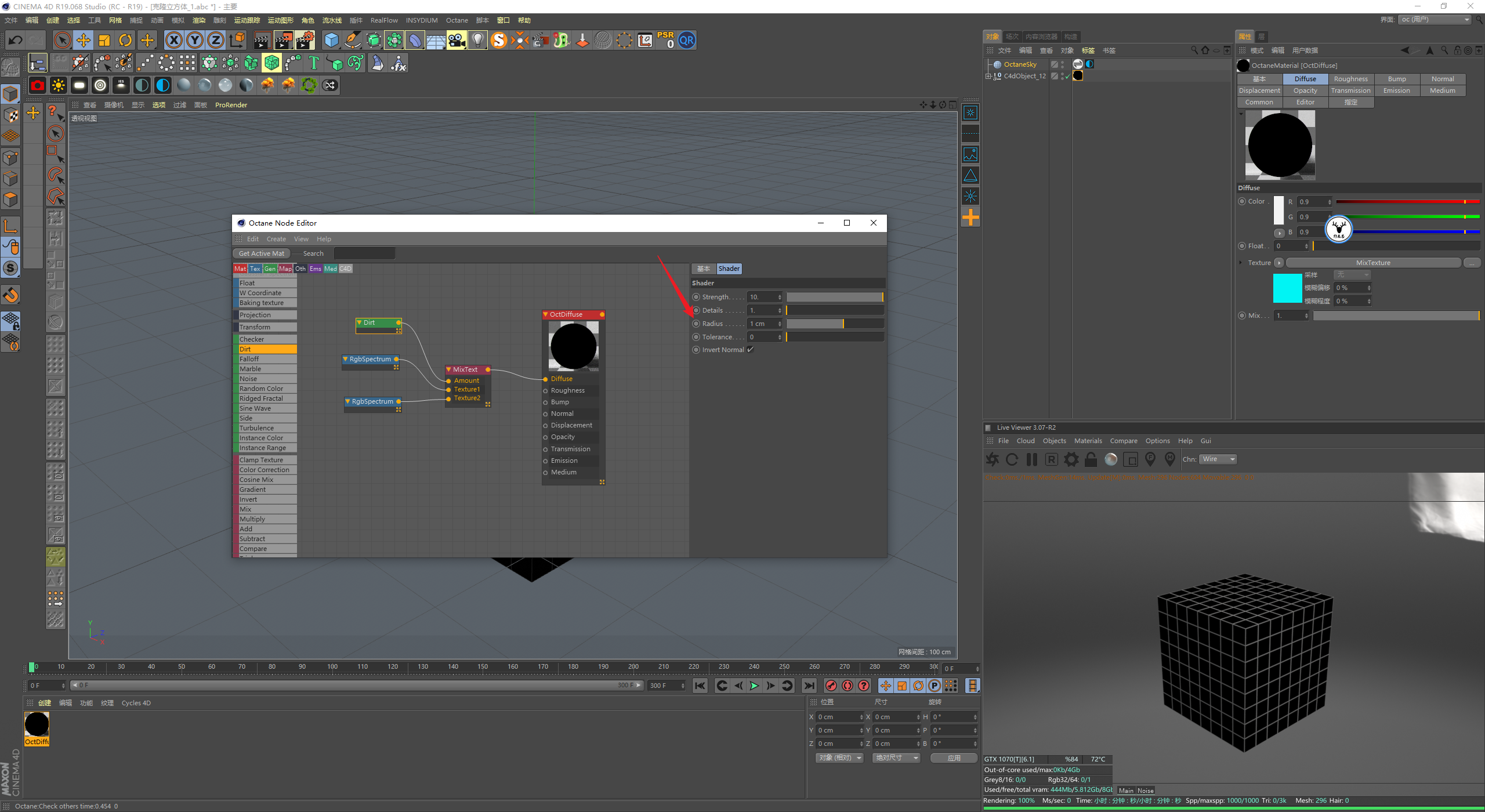Select the Live Selection cursor tool
Screen dimensions: 1485x812
tap(62, 40)
